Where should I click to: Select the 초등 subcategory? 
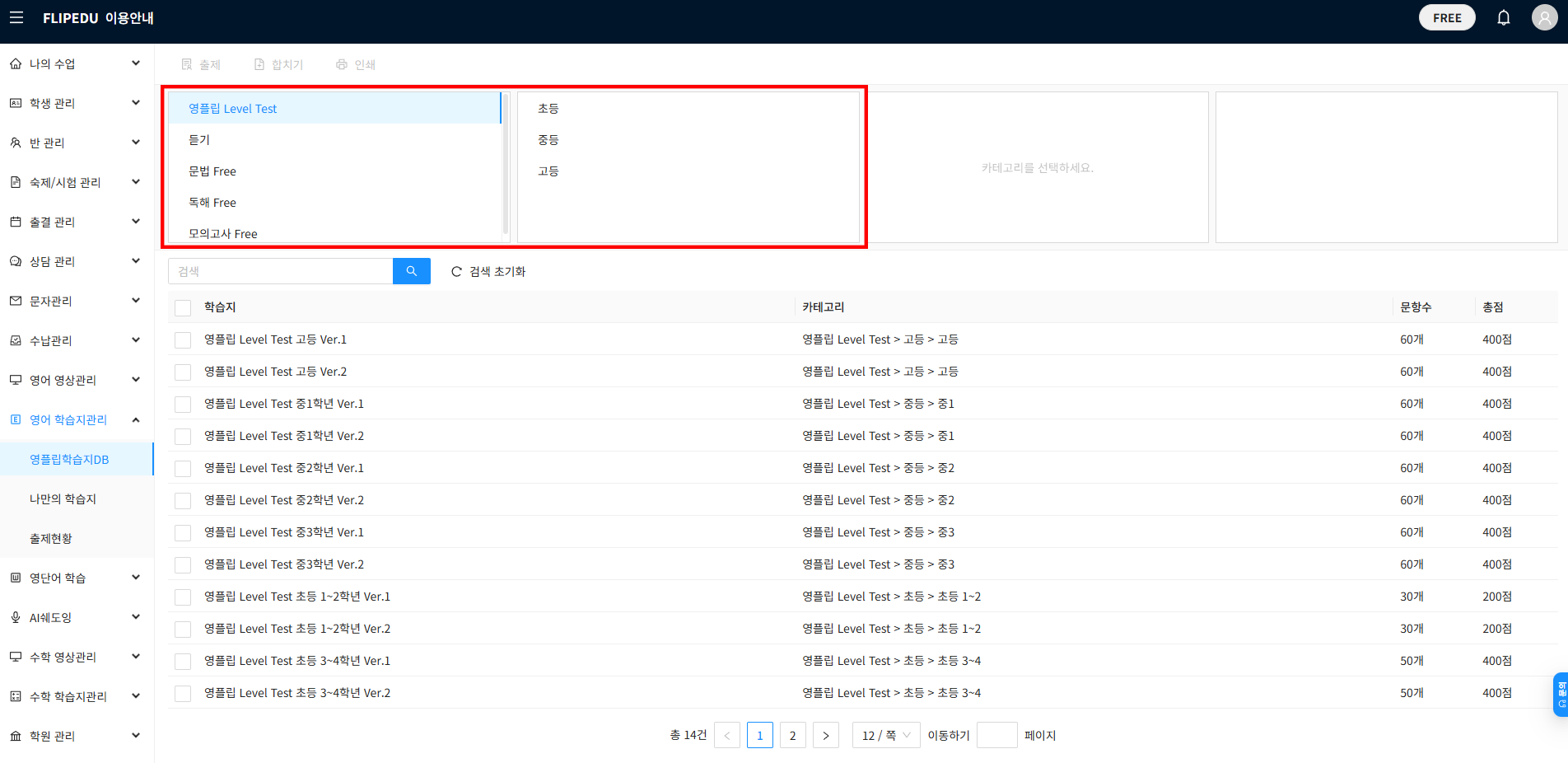(688, 108)
